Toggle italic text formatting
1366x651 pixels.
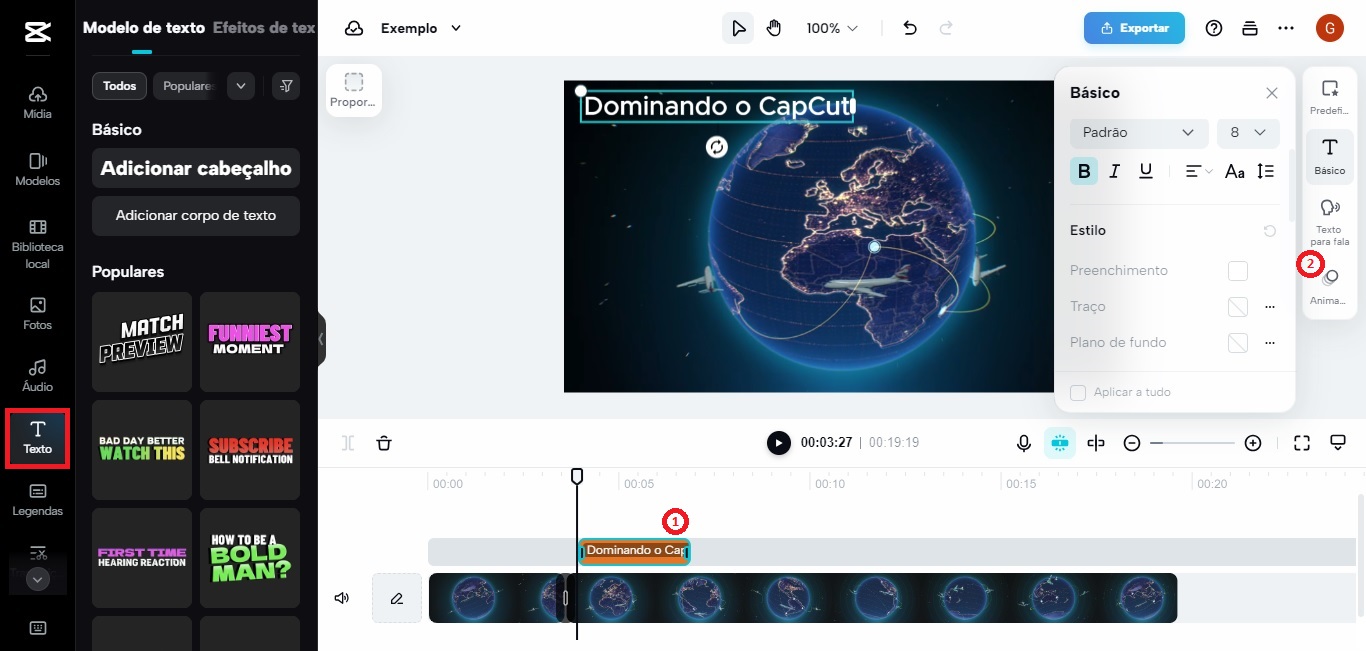[x=1115, y=171]
